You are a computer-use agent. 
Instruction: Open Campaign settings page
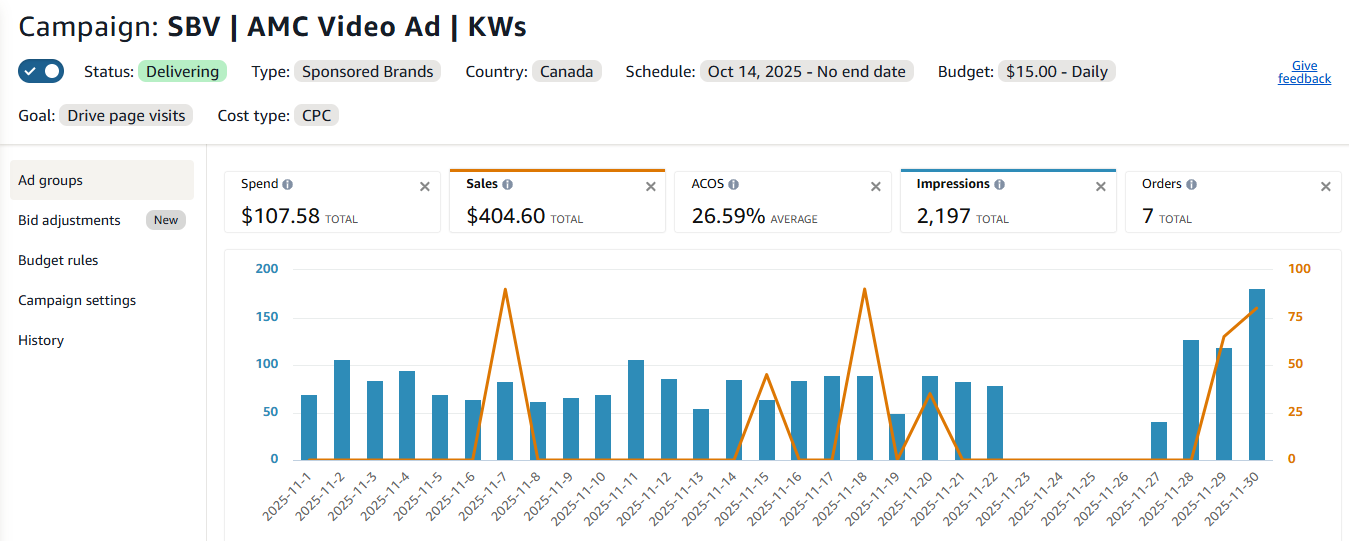(x=77, y=300)
